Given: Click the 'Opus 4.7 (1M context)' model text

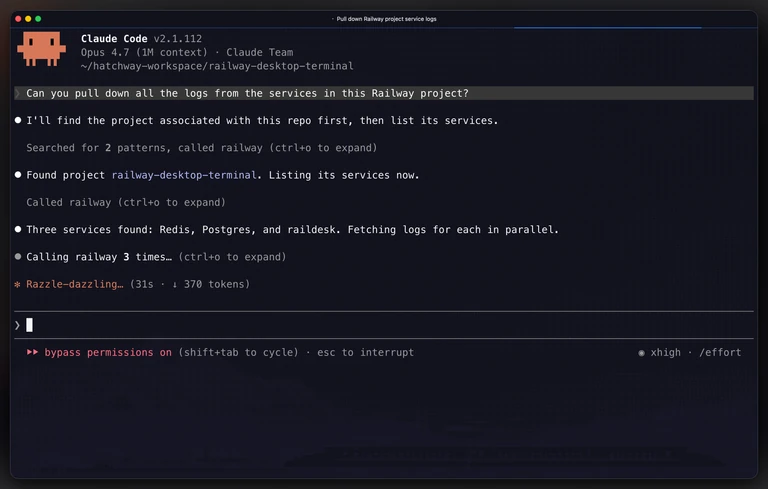Looking at the screenshot, I should pyautogui.click(x=144, y=52).
